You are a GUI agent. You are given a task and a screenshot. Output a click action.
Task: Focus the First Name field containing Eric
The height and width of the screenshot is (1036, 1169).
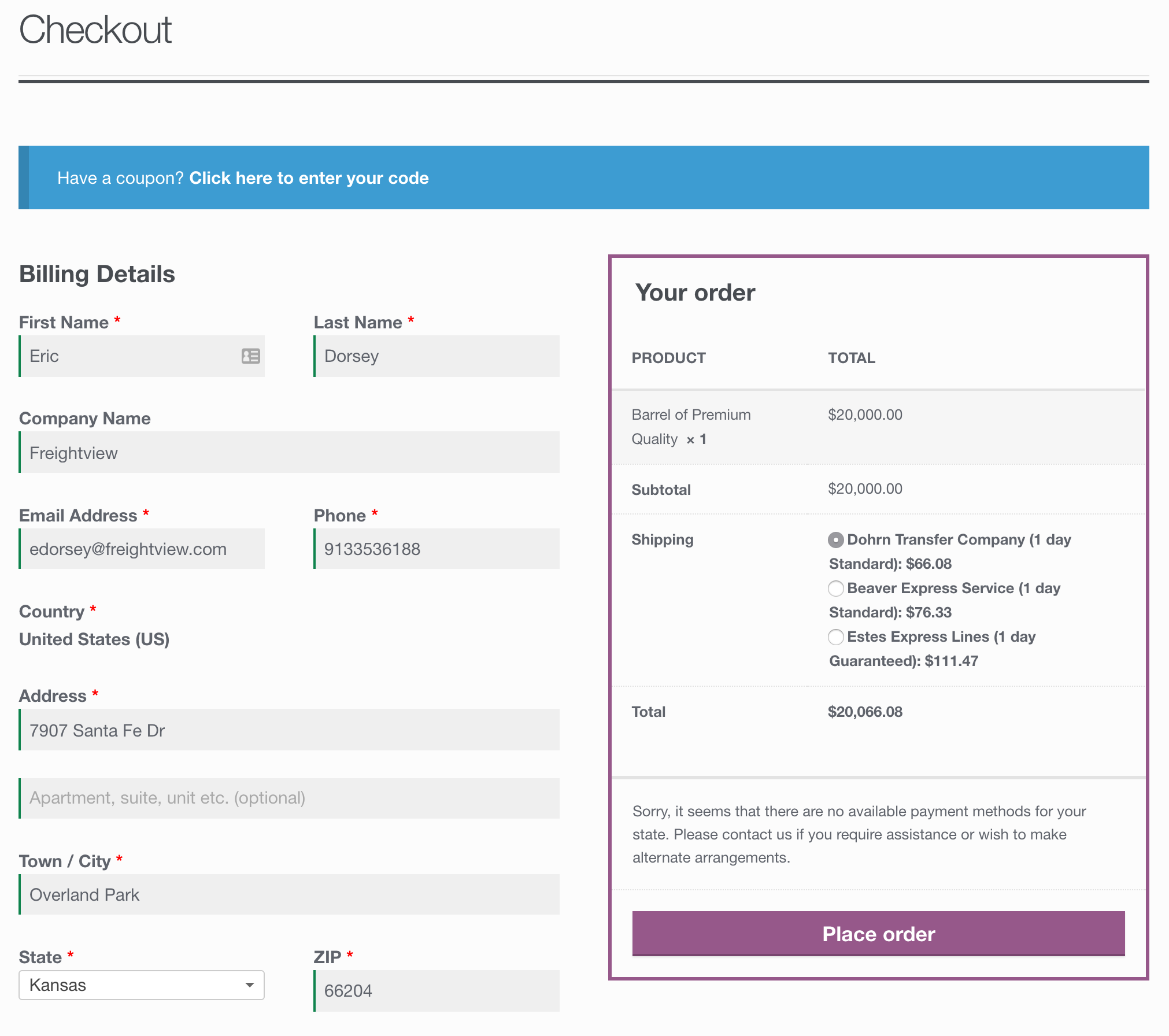point(142,356)
